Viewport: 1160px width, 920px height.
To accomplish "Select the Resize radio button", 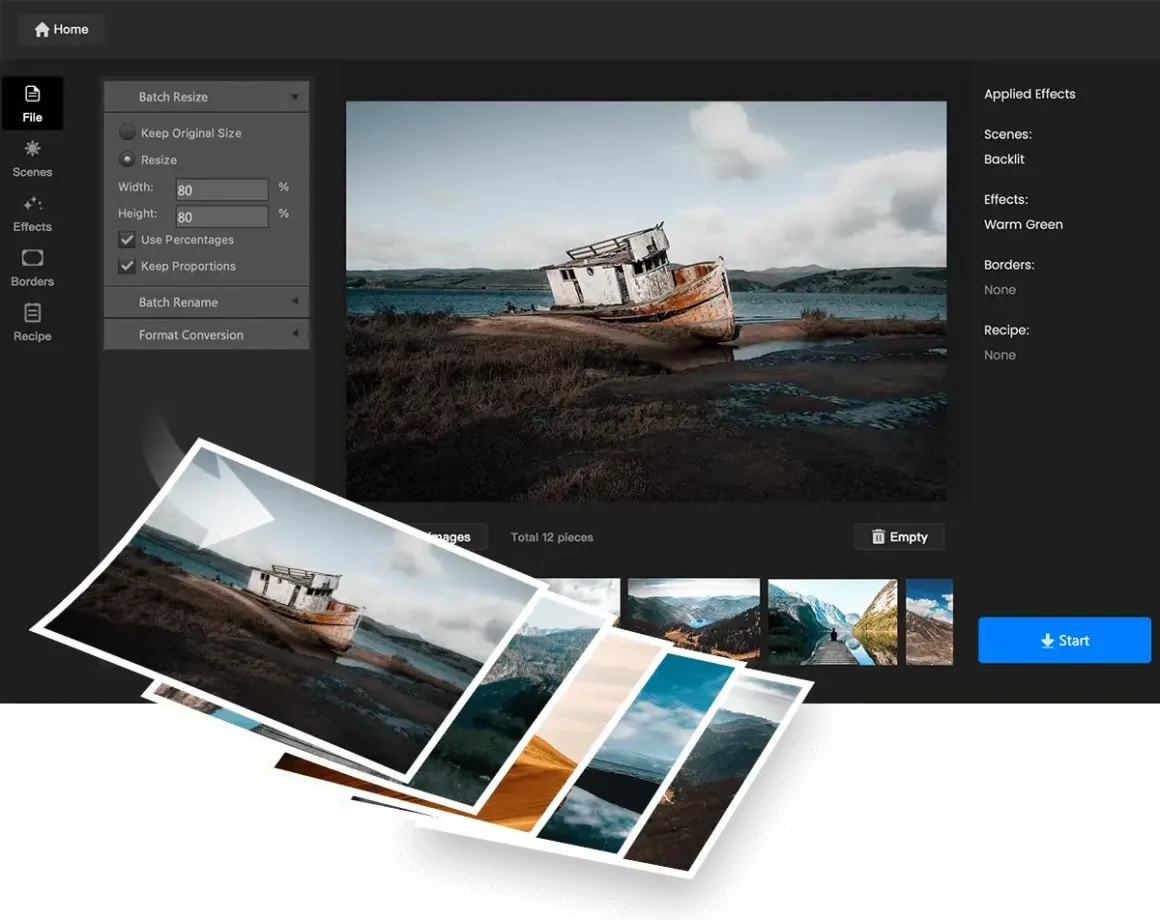I will tap(127, 159).
